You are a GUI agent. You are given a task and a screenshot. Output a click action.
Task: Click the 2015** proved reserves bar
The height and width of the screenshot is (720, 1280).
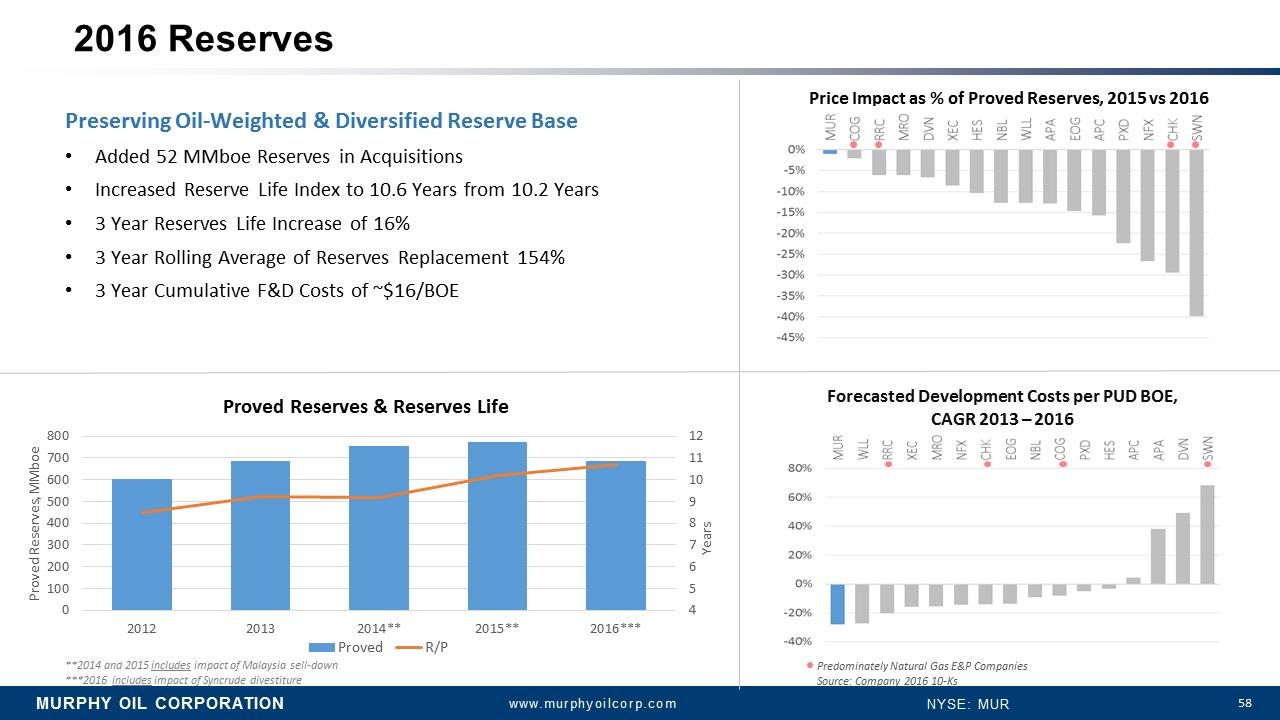(x=498, y=526)
